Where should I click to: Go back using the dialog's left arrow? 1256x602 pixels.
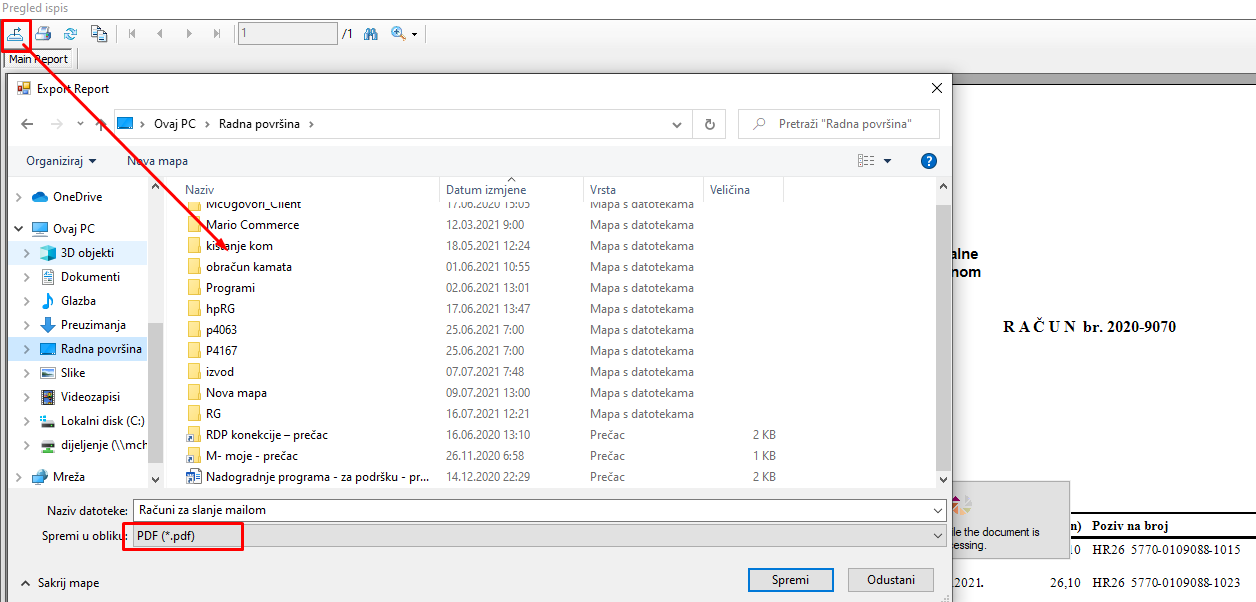point(27,124)
